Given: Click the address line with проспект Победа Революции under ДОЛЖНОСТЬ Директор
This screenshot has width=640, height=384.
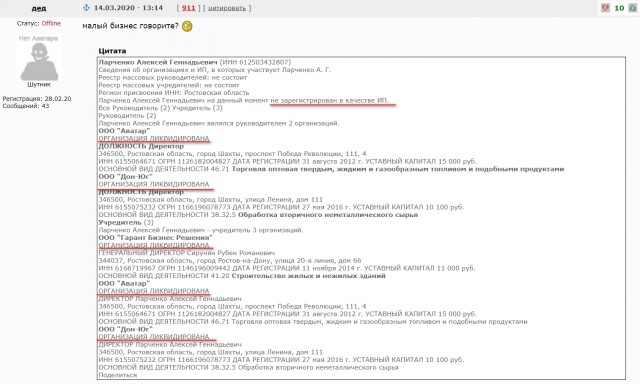Looking at the screenshot, I should [232, 154].
